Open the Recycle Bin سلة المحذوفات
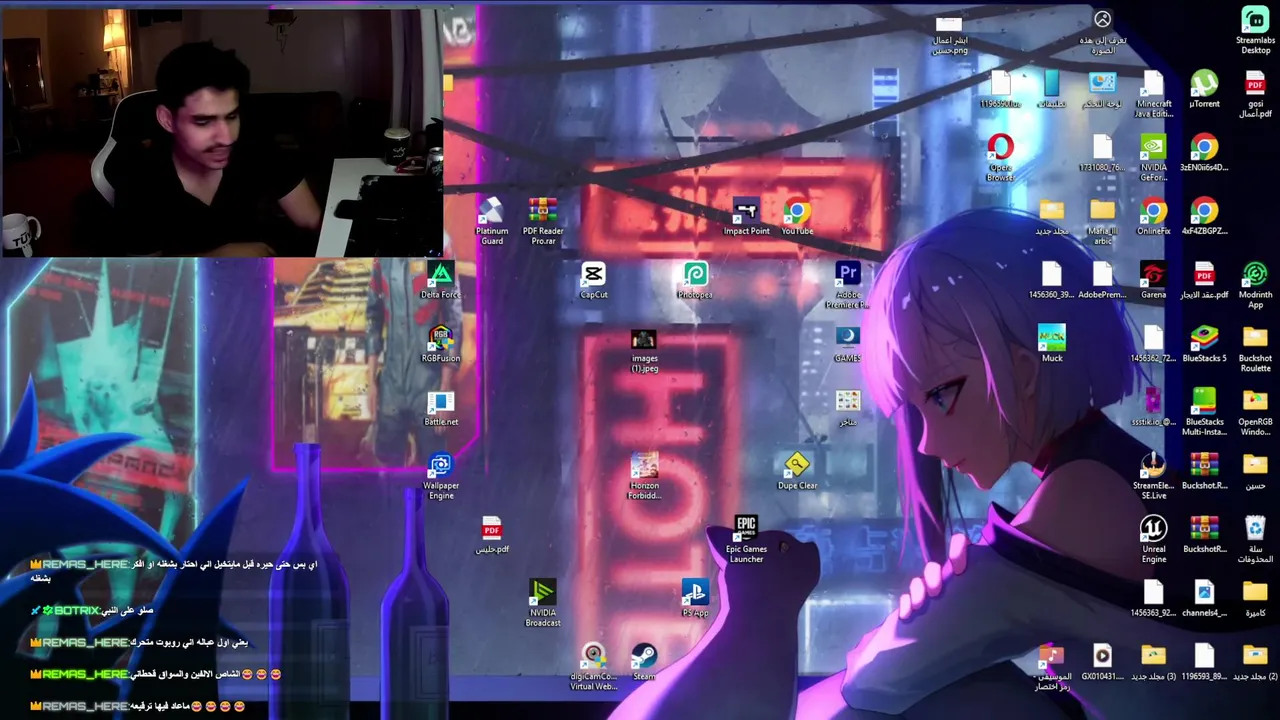1280x720 pixels. point(1255,540)
